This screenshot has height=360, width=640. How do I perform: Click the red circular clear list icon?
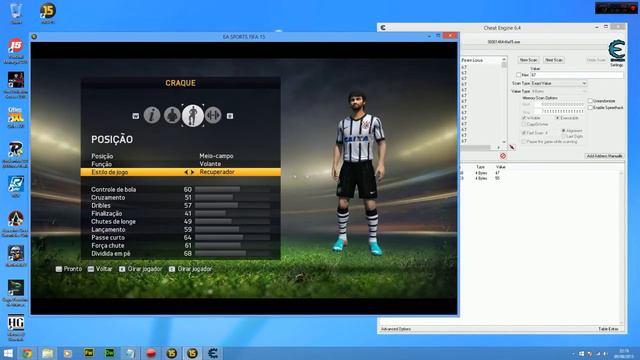pyautogui.click(x=503, y=156)
